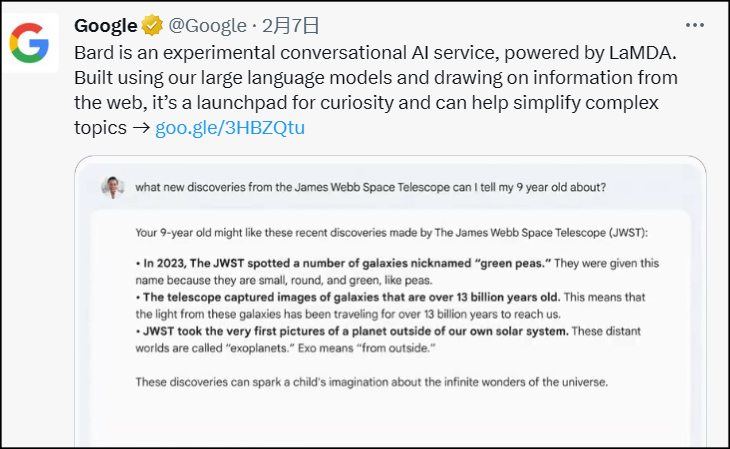This screenshot has width=730, height=449.
Task: Click the closing 'These discoveries can spark' sentence
Action: point(372,381)
